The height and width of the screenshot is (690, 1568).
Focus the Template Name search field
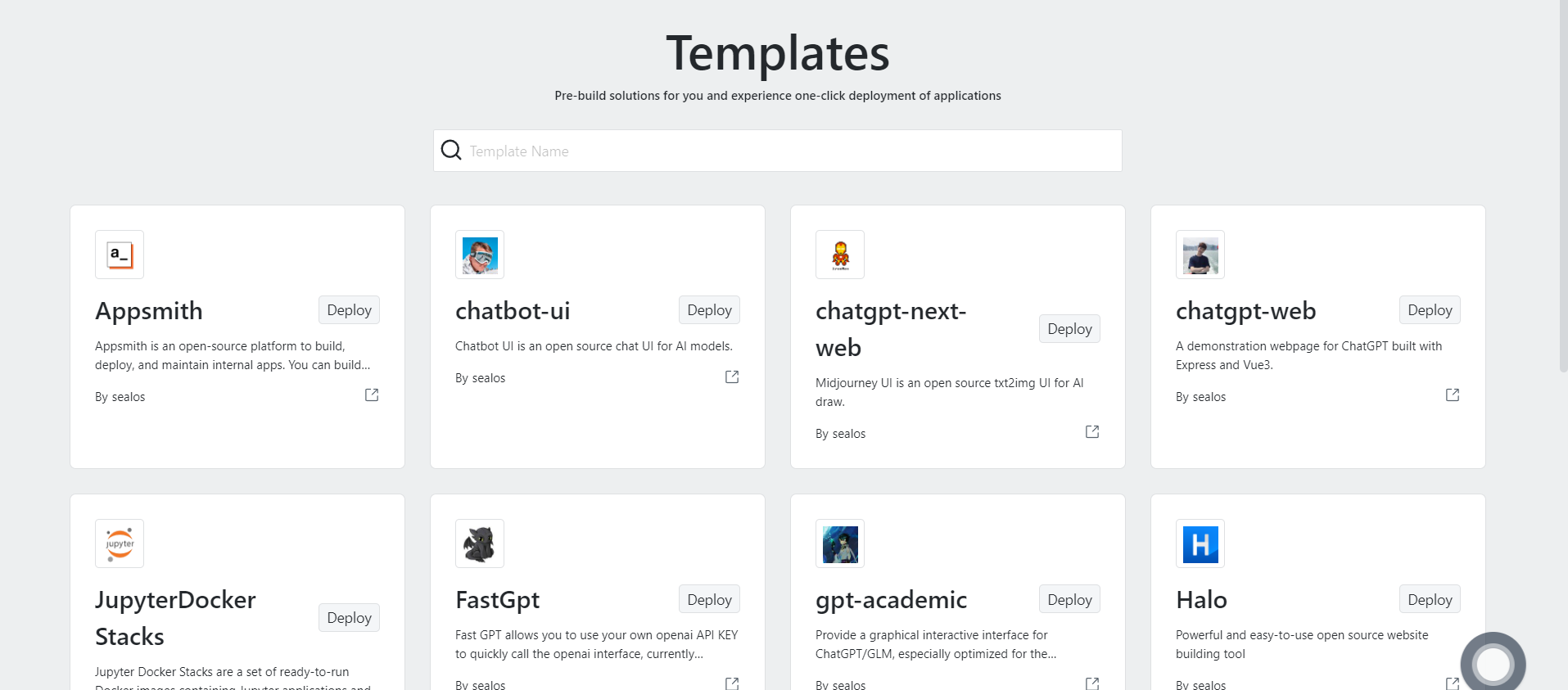[778, 151]
